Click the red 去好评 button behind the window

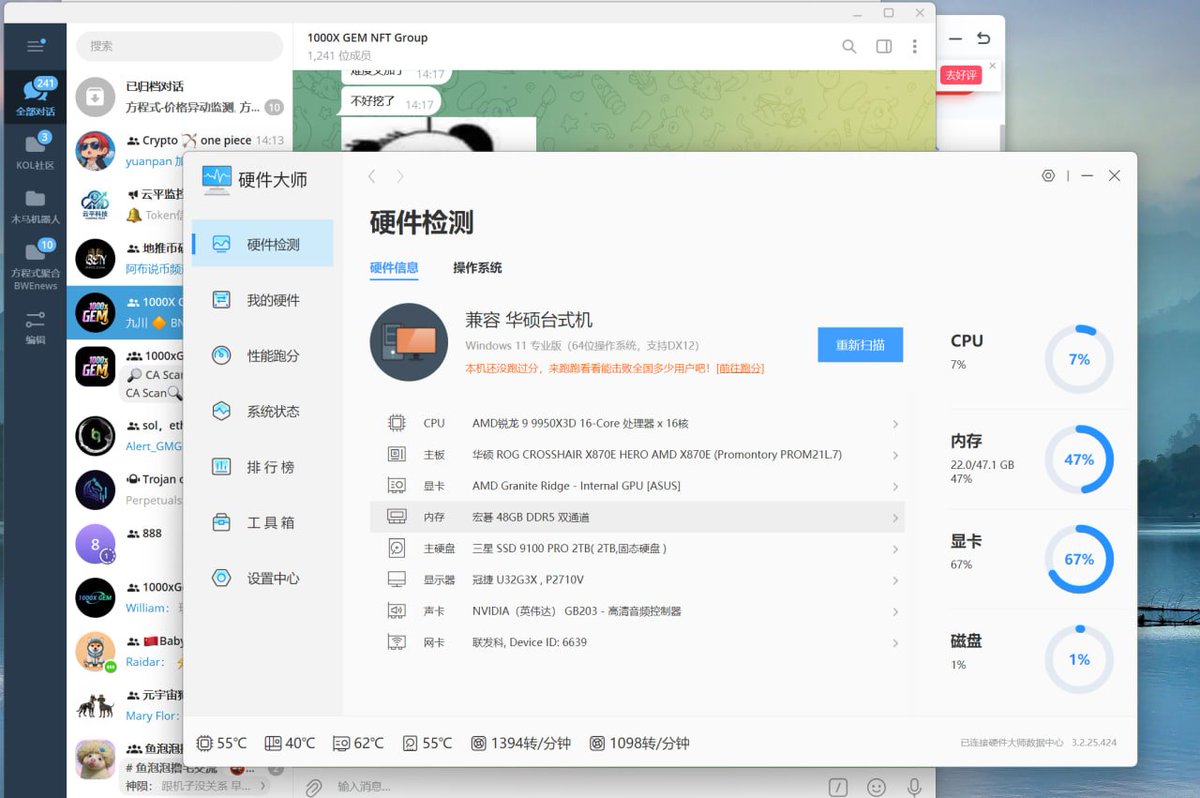coord(960,75)
